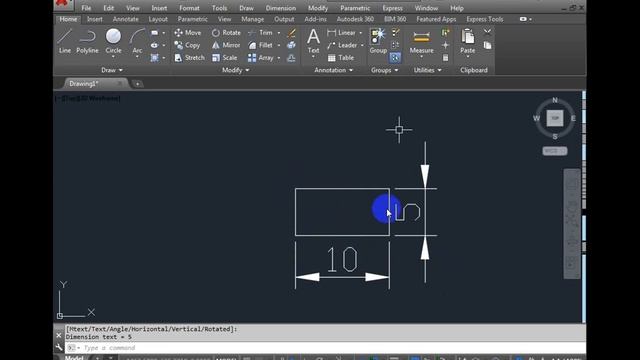Screen dimensions: 640x360
Task: Switch to the Parametric ribbon tab
Action: tap(192, 19)
